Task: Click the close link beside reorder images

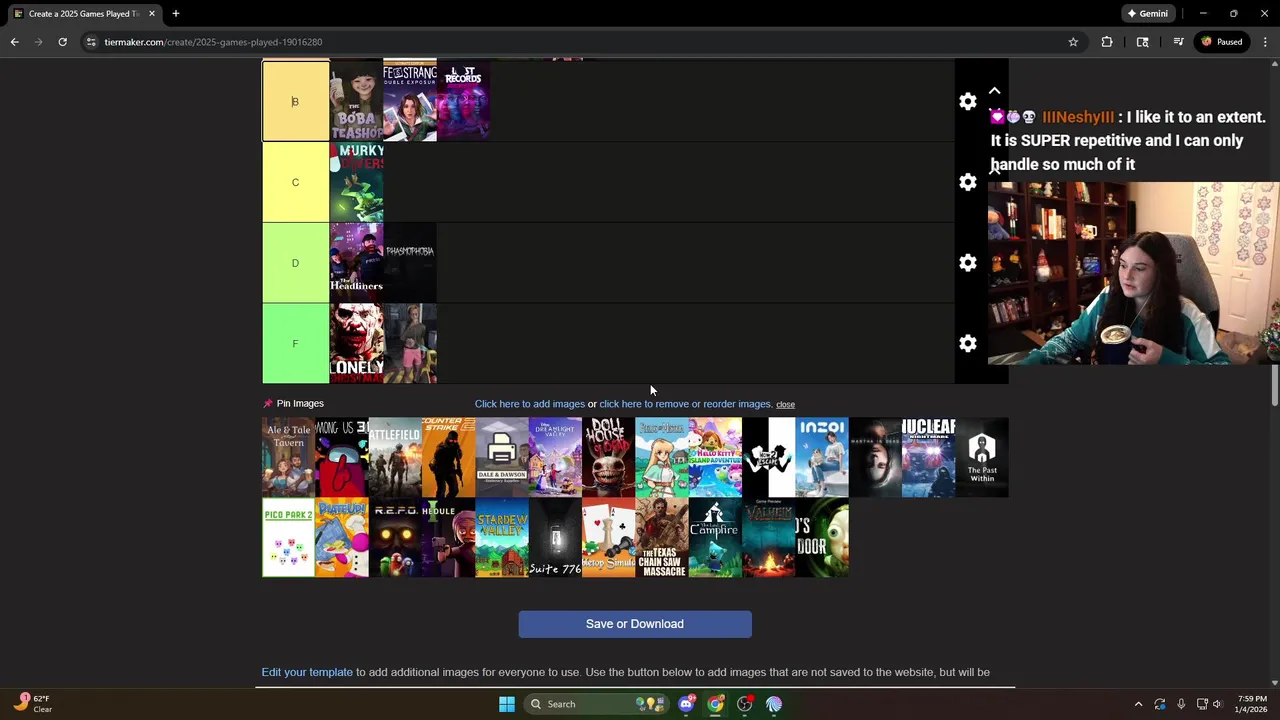Action: coord(785,405)
